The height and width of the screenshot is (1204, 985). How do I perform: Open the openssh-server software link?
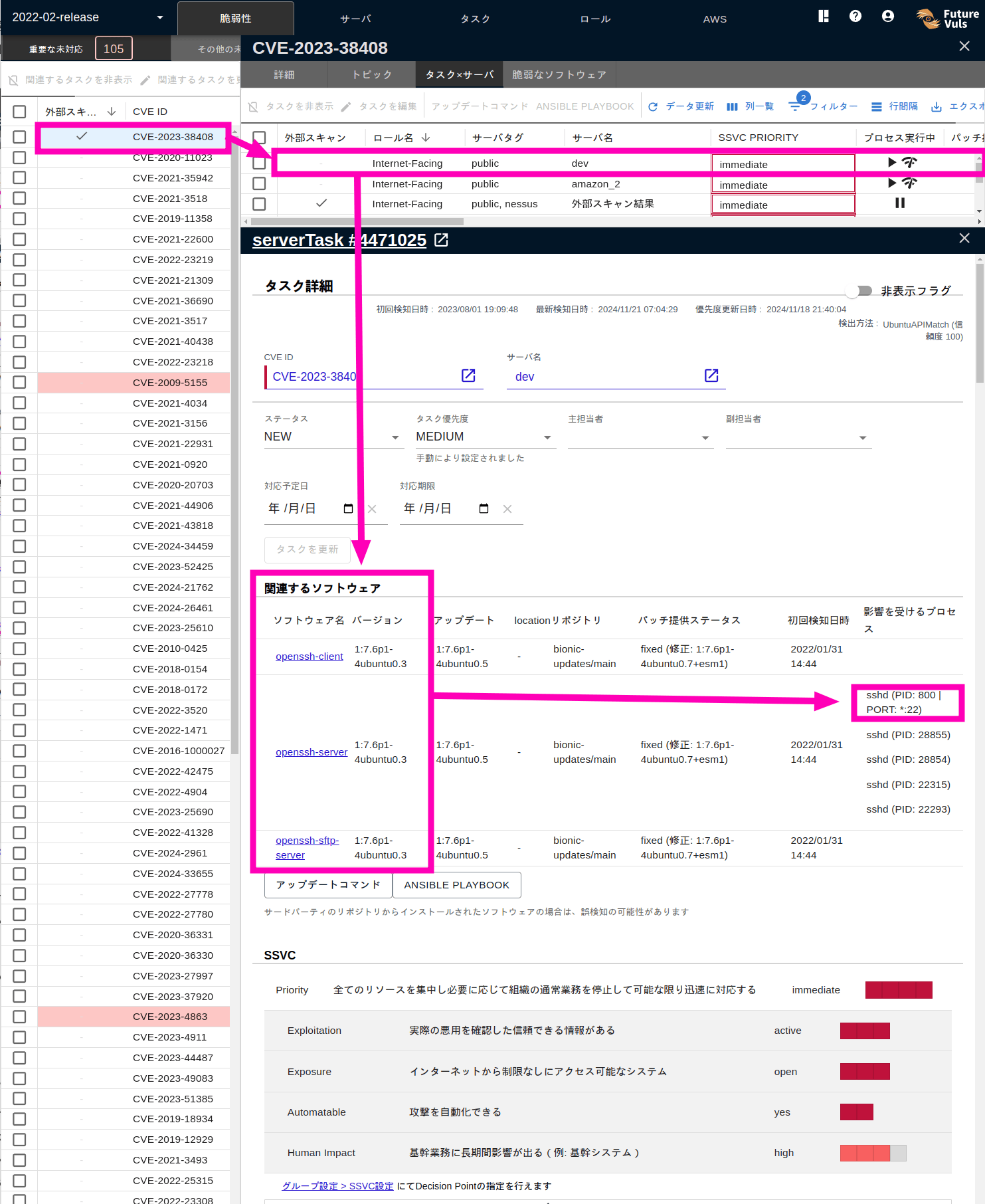(x=311, y=752)
